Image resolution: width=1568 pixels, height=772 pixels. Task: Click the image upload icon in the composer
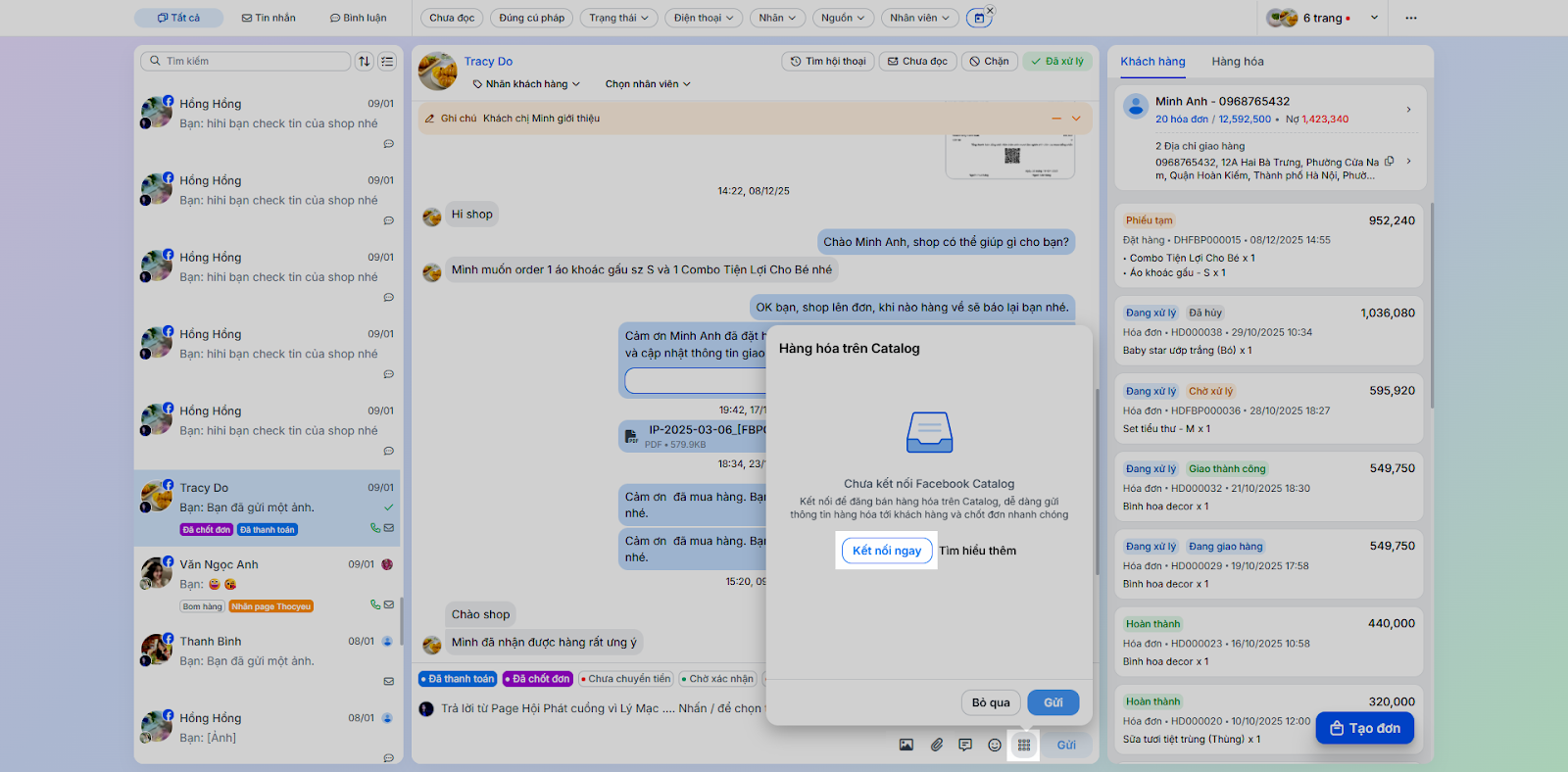906,745
